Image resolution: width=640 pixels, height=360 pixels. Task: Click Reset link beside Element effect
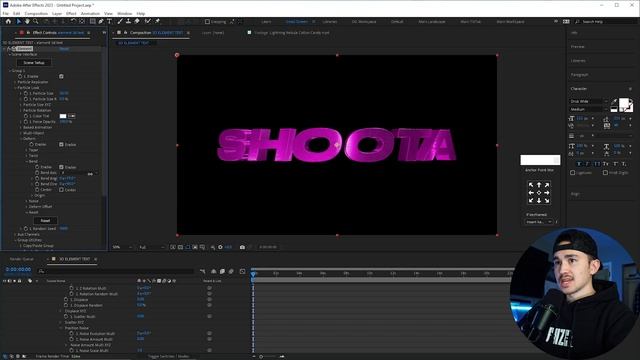tap(64, 49)
